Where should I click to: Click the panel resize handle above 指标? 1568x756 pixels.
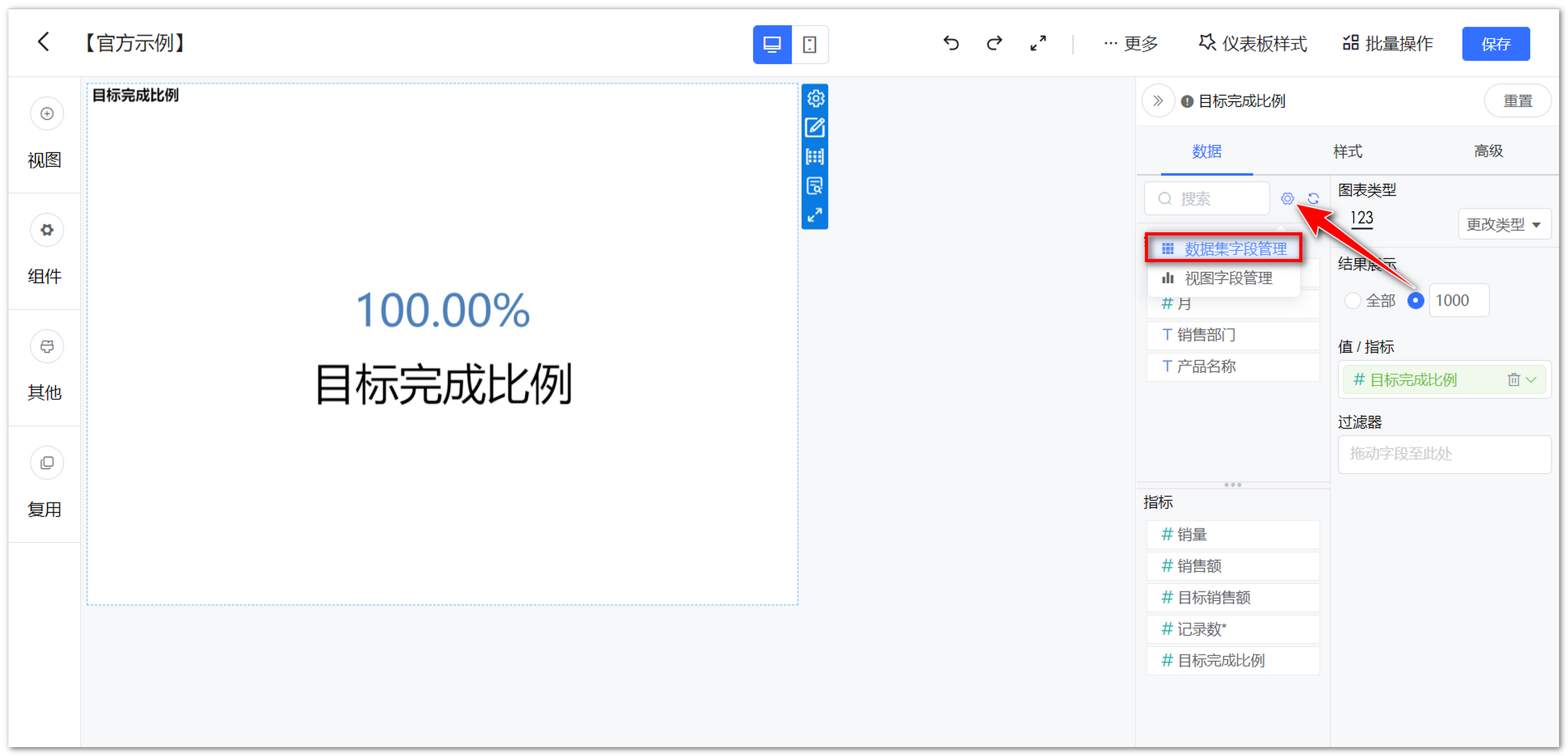click(1232, 485)
